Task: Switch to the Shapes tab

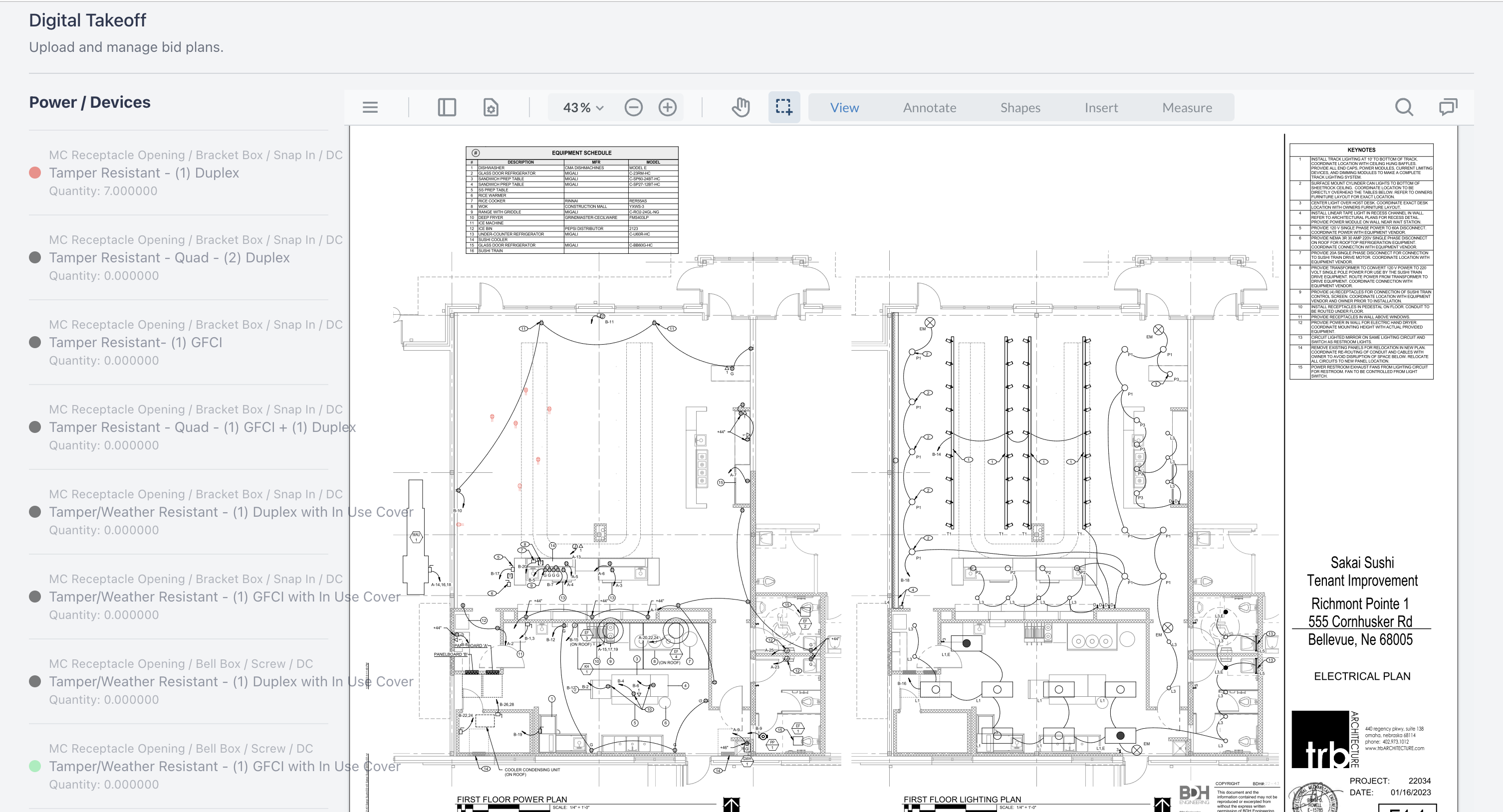Action: tap(1020, 107)
